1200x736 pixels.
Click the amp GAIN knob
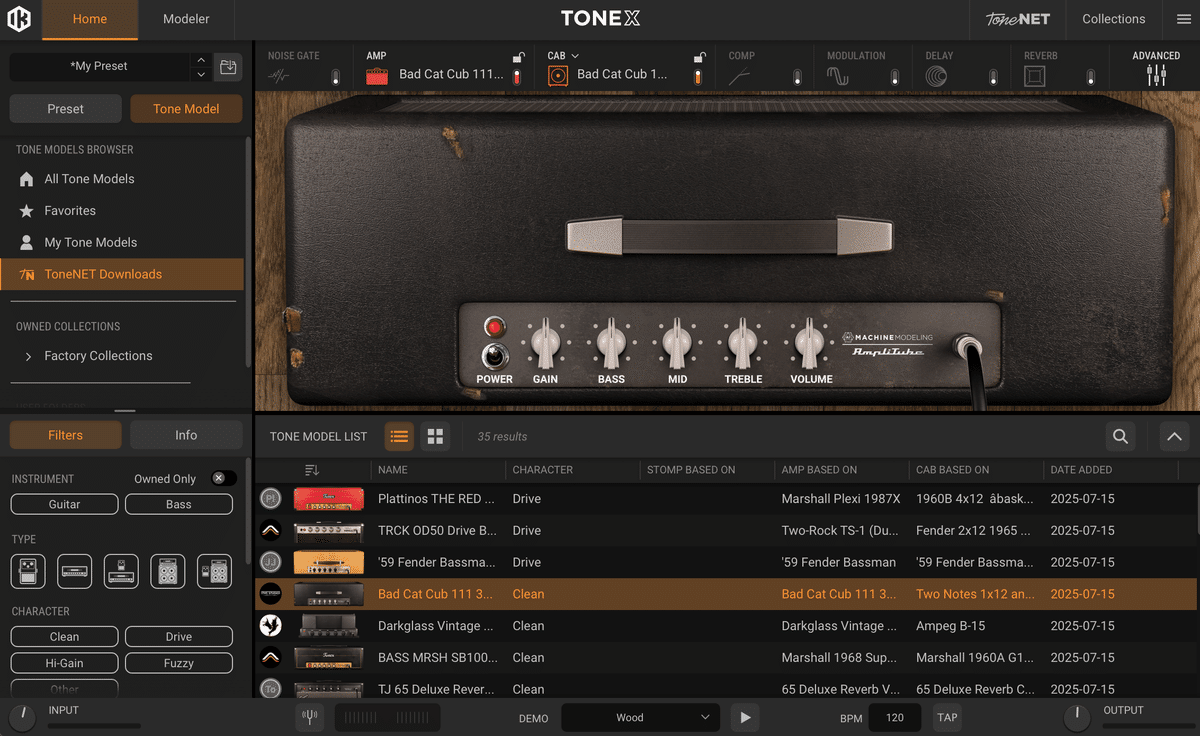tap(545, 345)
